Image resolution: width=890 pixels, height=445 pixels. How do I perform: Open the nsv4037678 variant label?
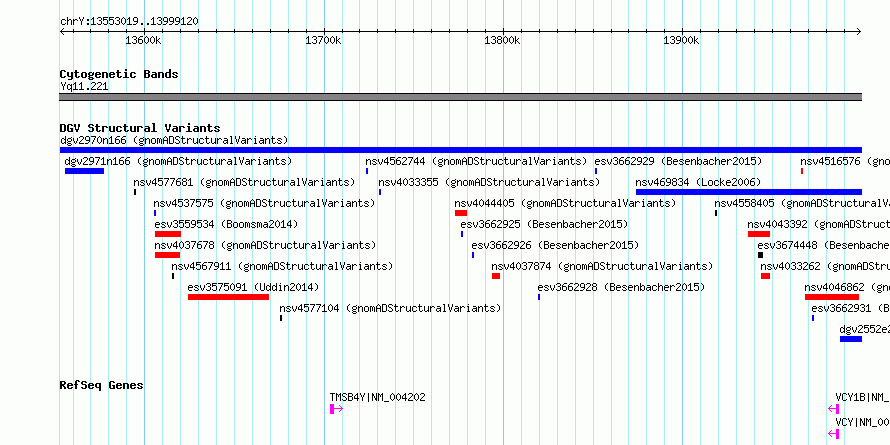pyautogui.click(x=266, y=245)
